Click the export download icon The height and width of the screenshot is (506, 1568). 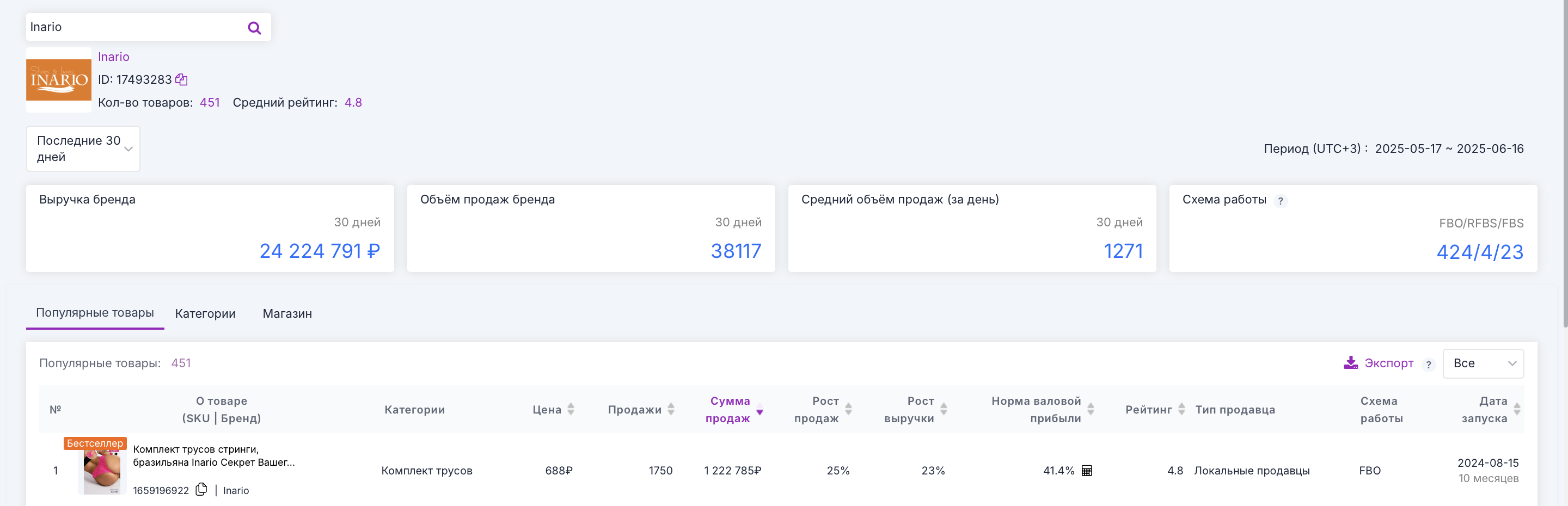tap(1351, 362)
